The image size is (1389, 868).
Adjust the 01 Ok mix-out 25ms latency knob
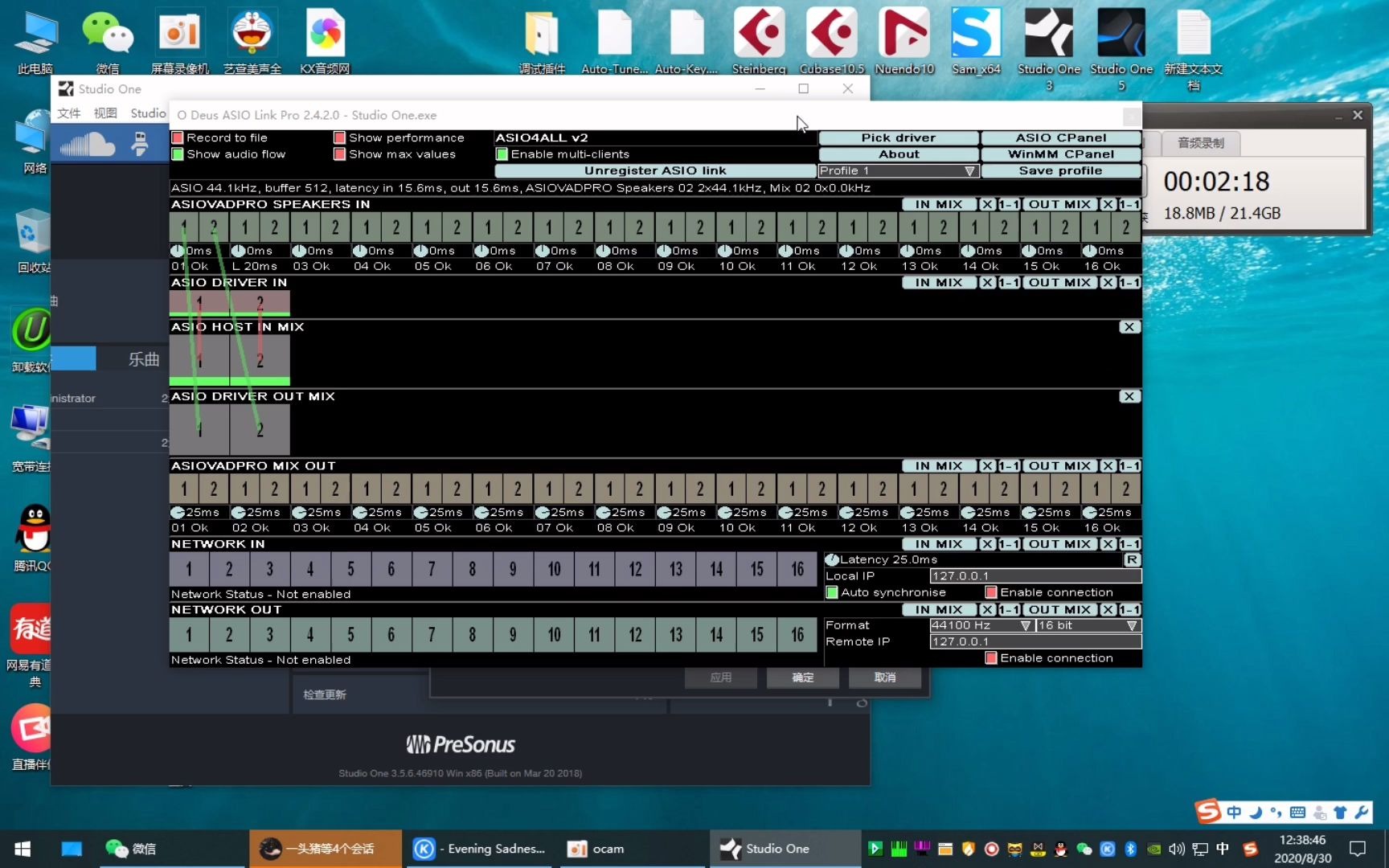178,512
